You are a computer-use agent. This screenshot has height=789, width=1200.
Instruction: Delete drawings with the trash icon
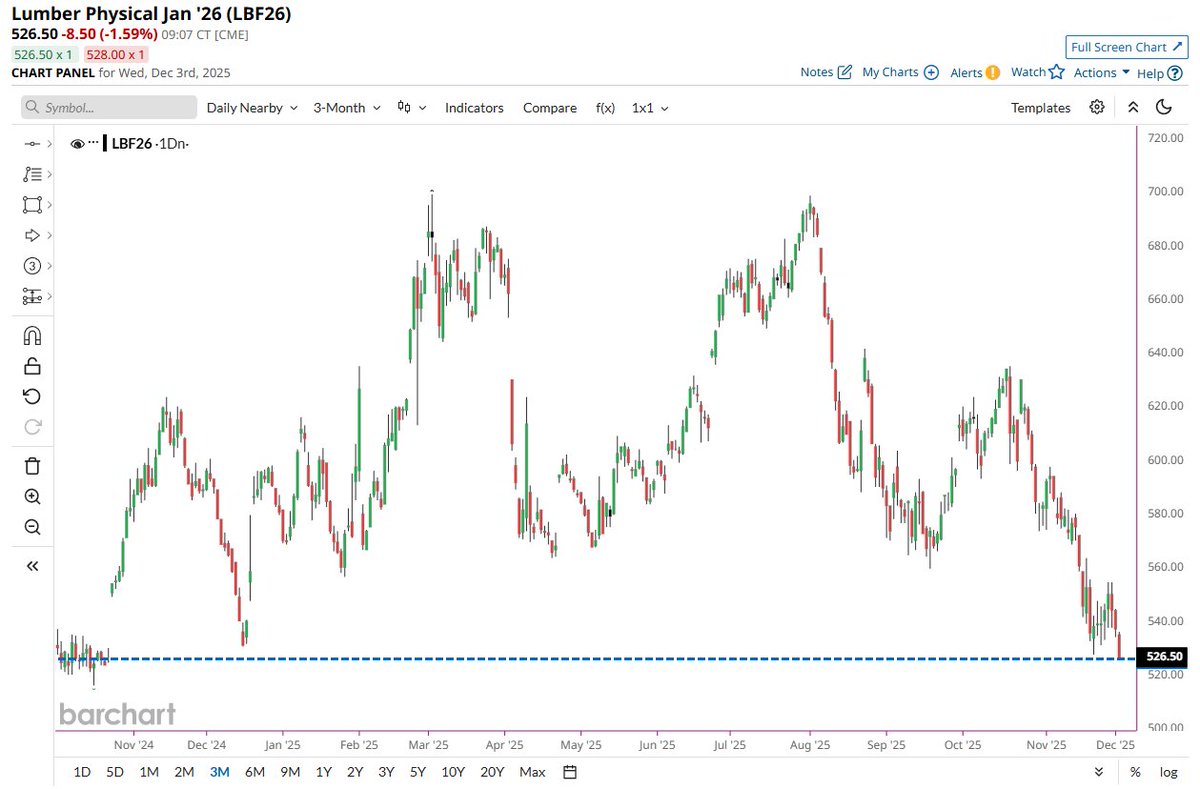pos(32,465)
